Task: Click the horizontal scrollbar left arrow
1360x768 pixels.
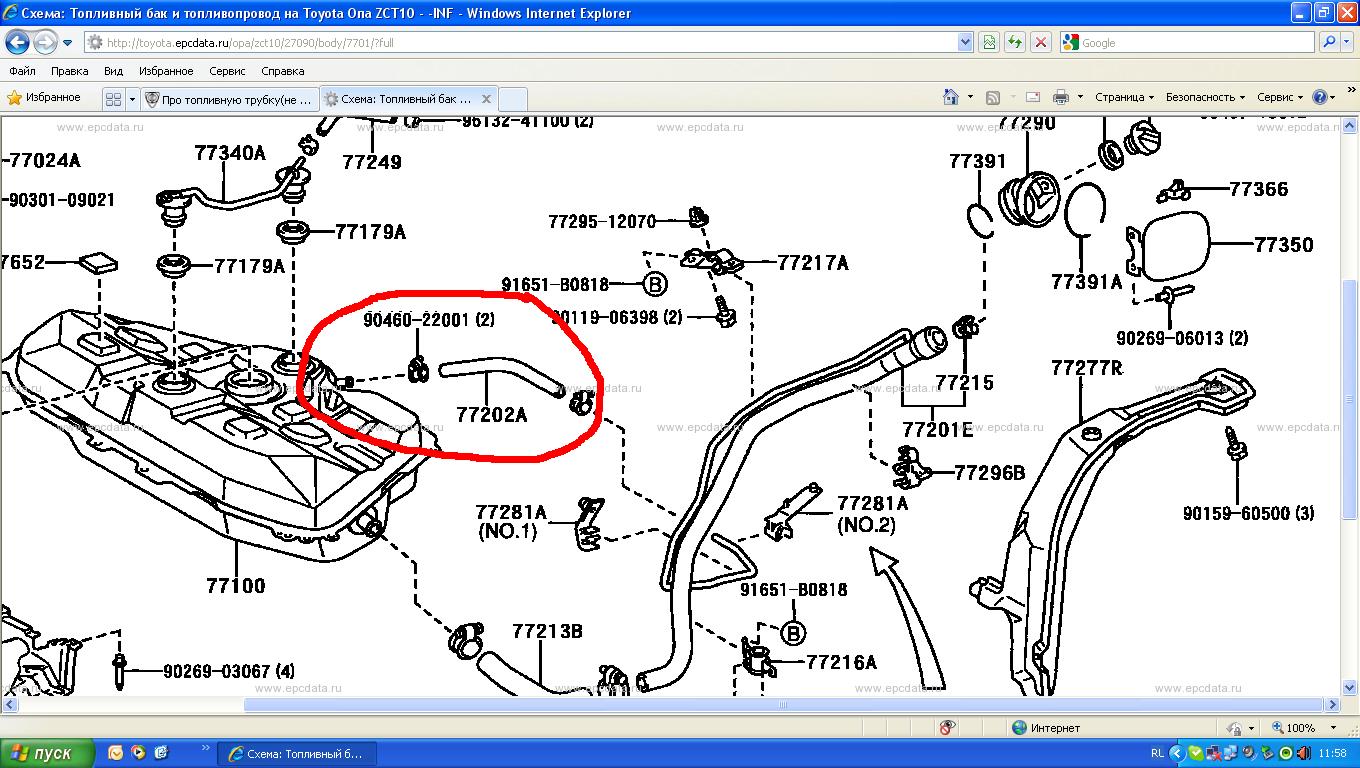Action: 9,705
